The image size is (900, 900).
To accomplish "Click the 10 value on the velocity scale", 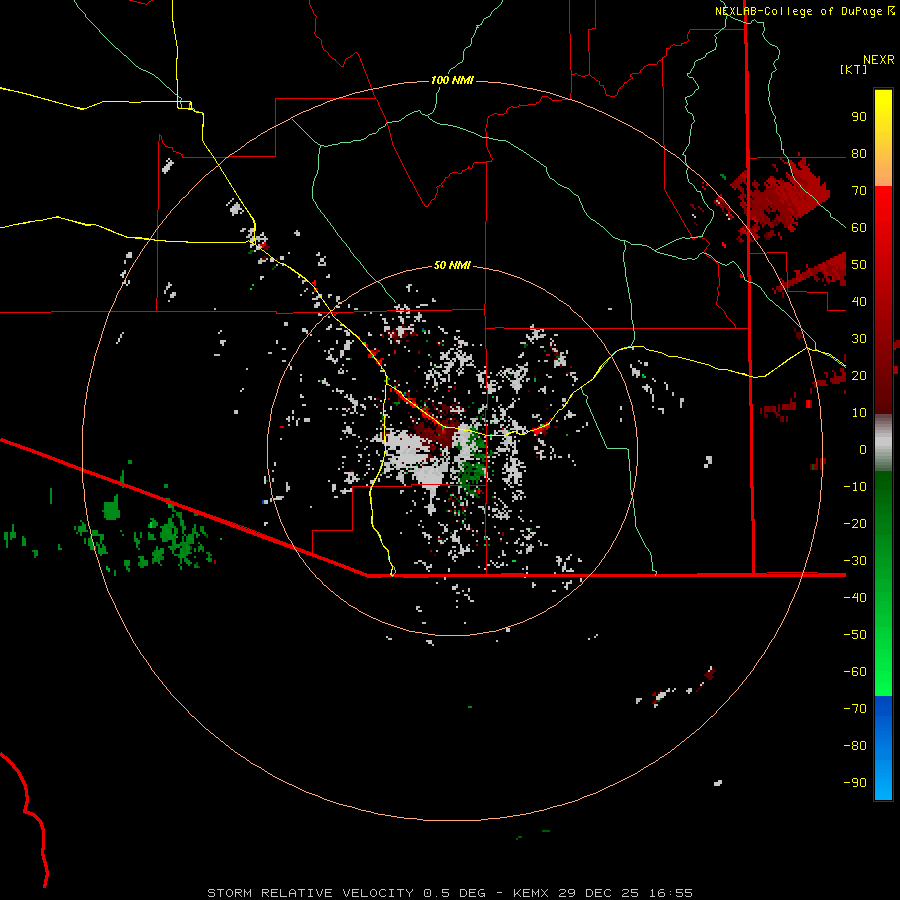I will (x=859, y=413).
